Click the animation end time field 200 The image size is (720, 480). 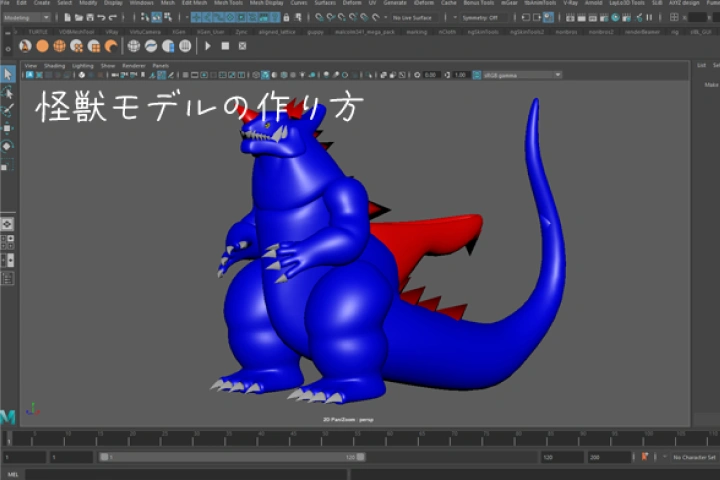[609, 457]
